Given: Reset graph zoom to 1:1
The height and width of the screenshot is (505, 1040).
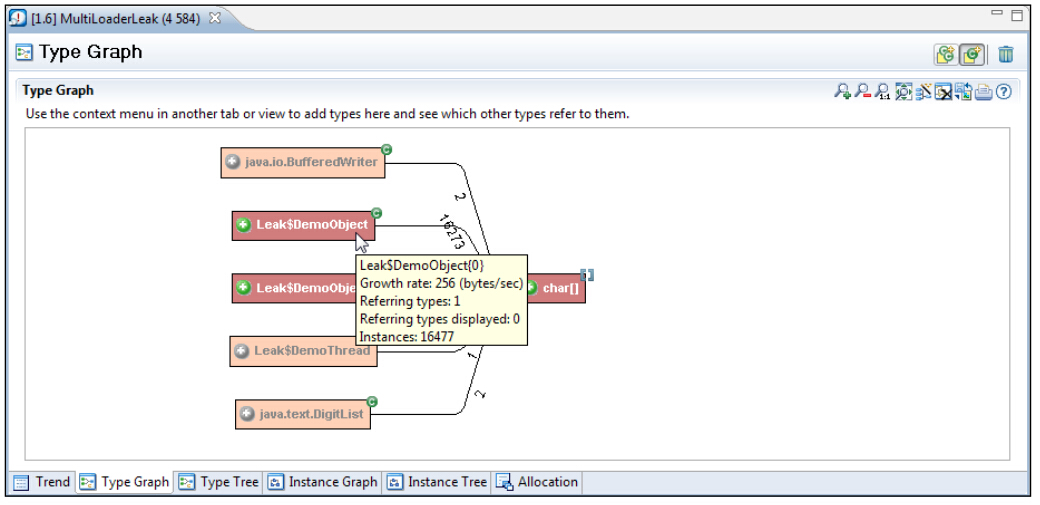Looking at the screenshot, I should coord(882,92).
